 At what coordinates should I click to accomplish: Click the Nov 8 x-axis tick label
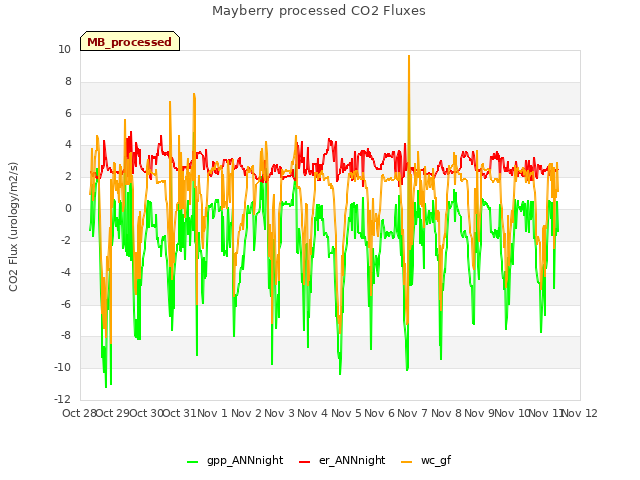pos(446,413)
